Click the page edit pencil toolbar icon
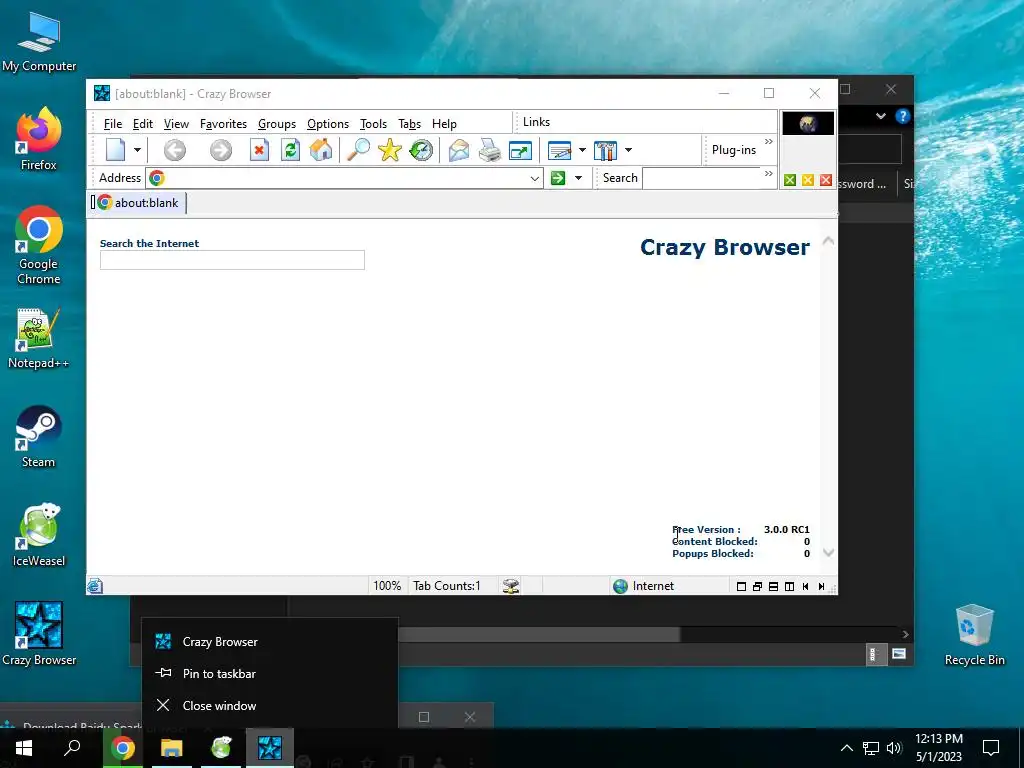 (560, 151)
